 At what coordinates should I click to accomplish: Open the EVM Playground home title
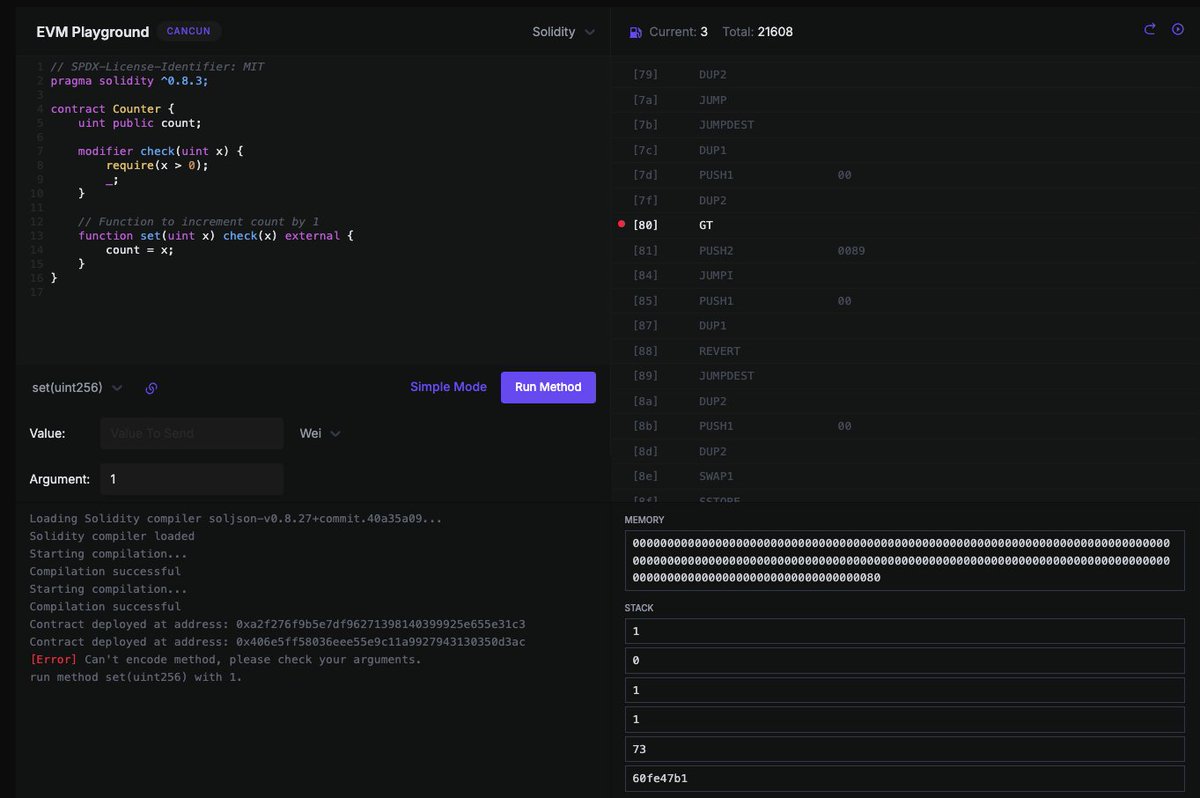pos(92,32)
